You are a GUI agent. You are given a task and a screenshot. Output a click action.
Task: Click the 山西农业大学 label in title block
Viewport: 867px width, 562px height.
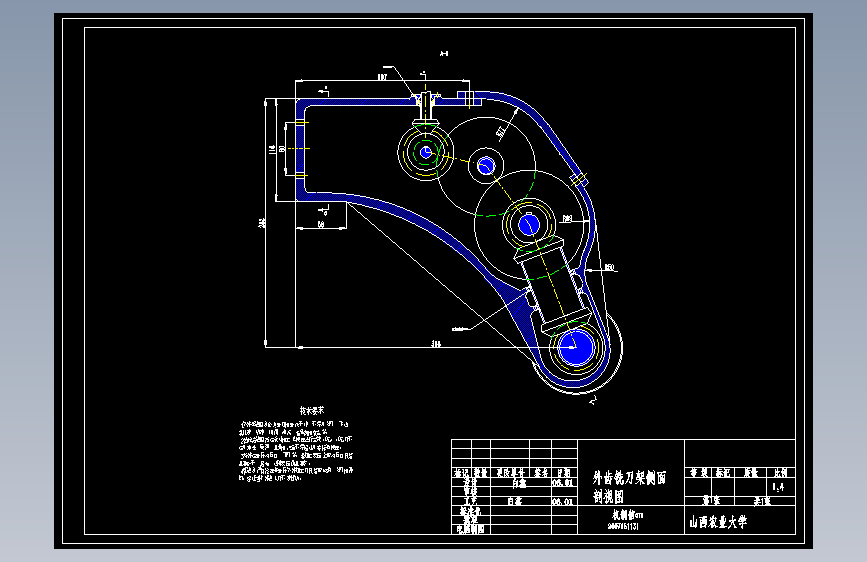pyautogui.click(x=718, y=522)
